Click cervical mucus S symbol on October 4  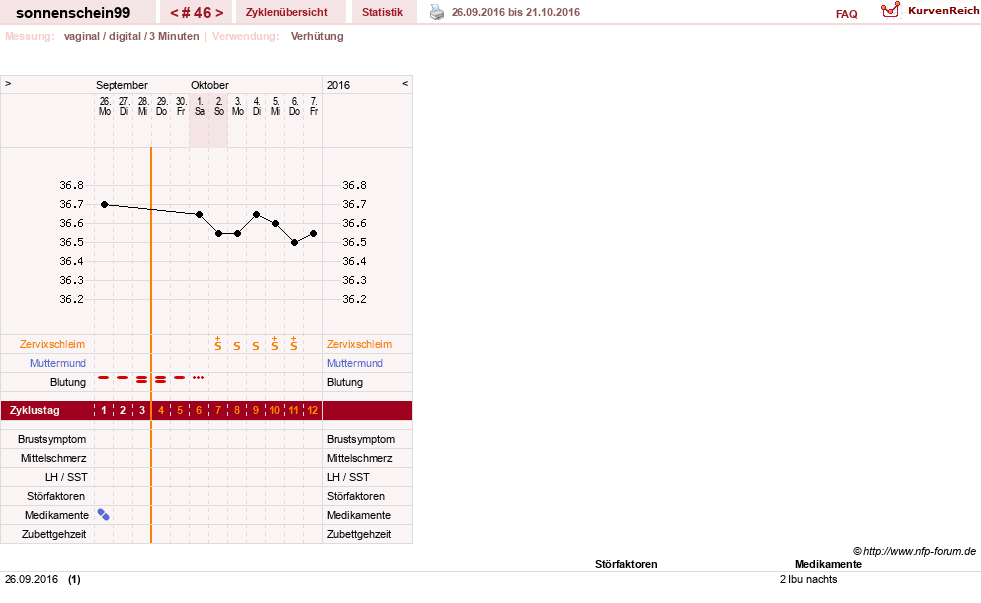click(256, 346)
